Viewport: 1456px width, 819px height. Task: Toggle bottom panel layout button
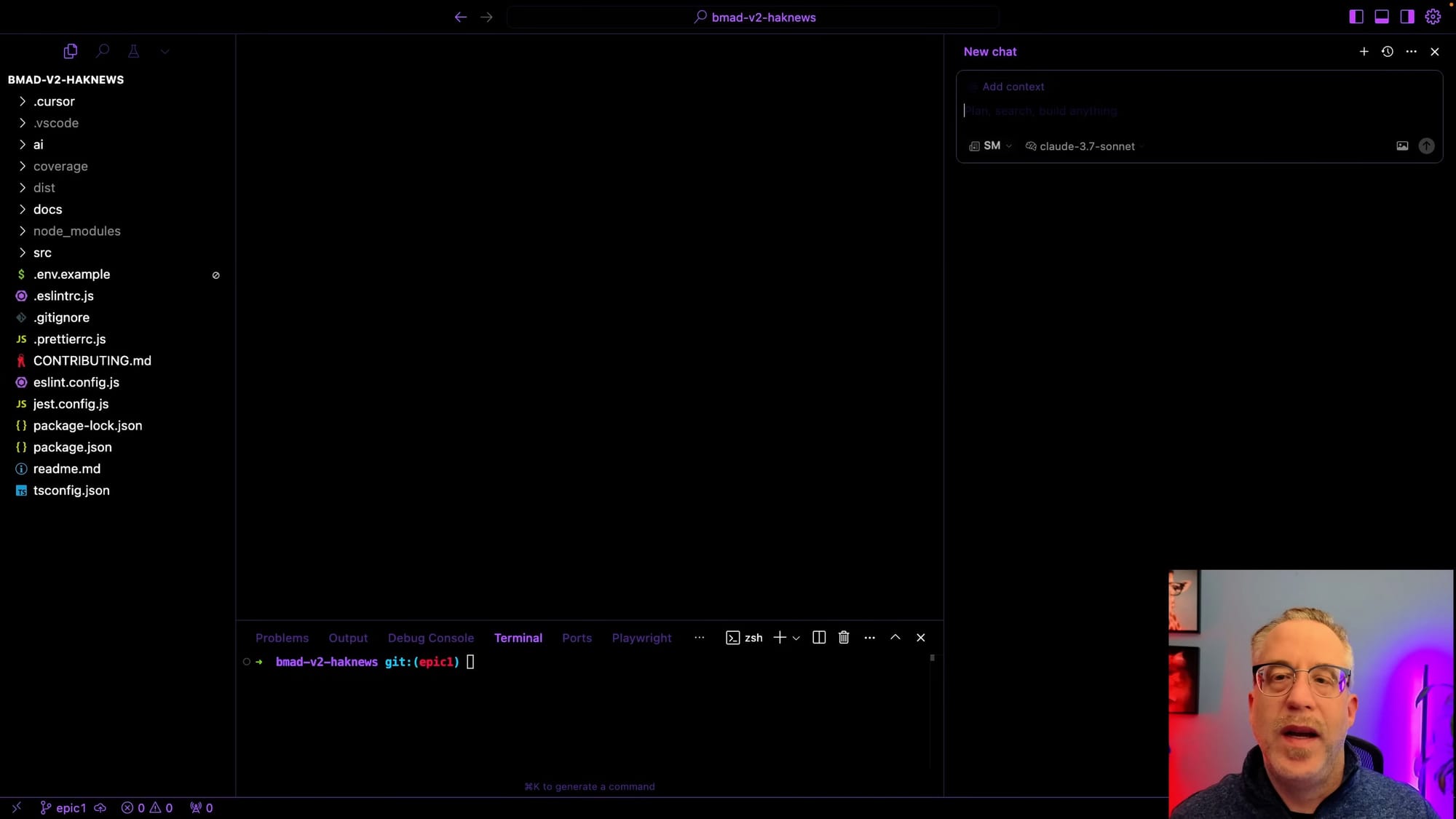pyautogui.click(x=1382, y=17)
